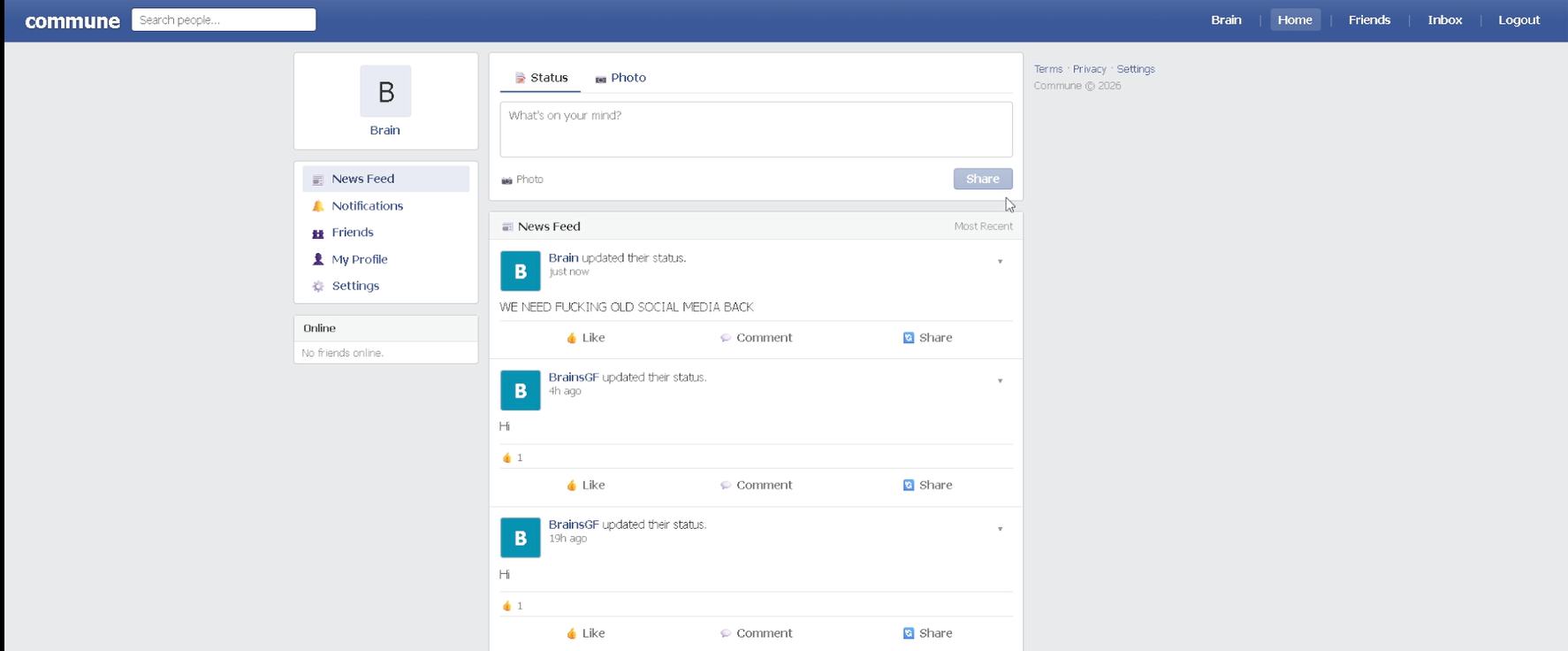Comment on BrainsGF's 4h ago post

(756, 486)
